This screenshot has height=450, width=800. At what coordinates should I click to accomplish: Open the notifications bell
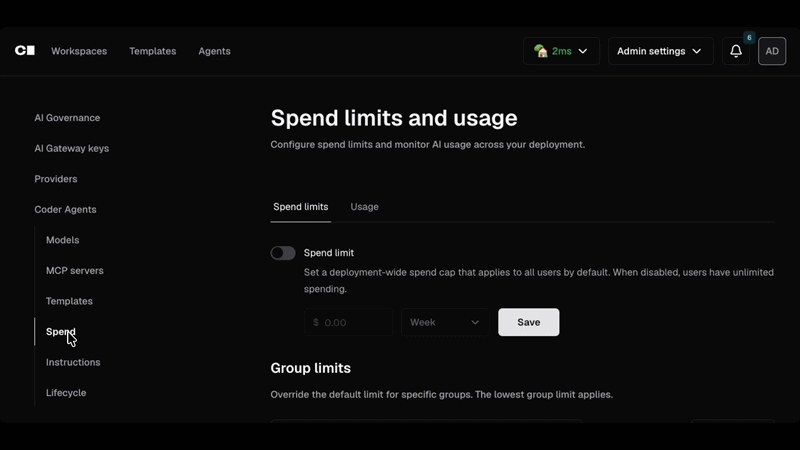click(736, 51)
